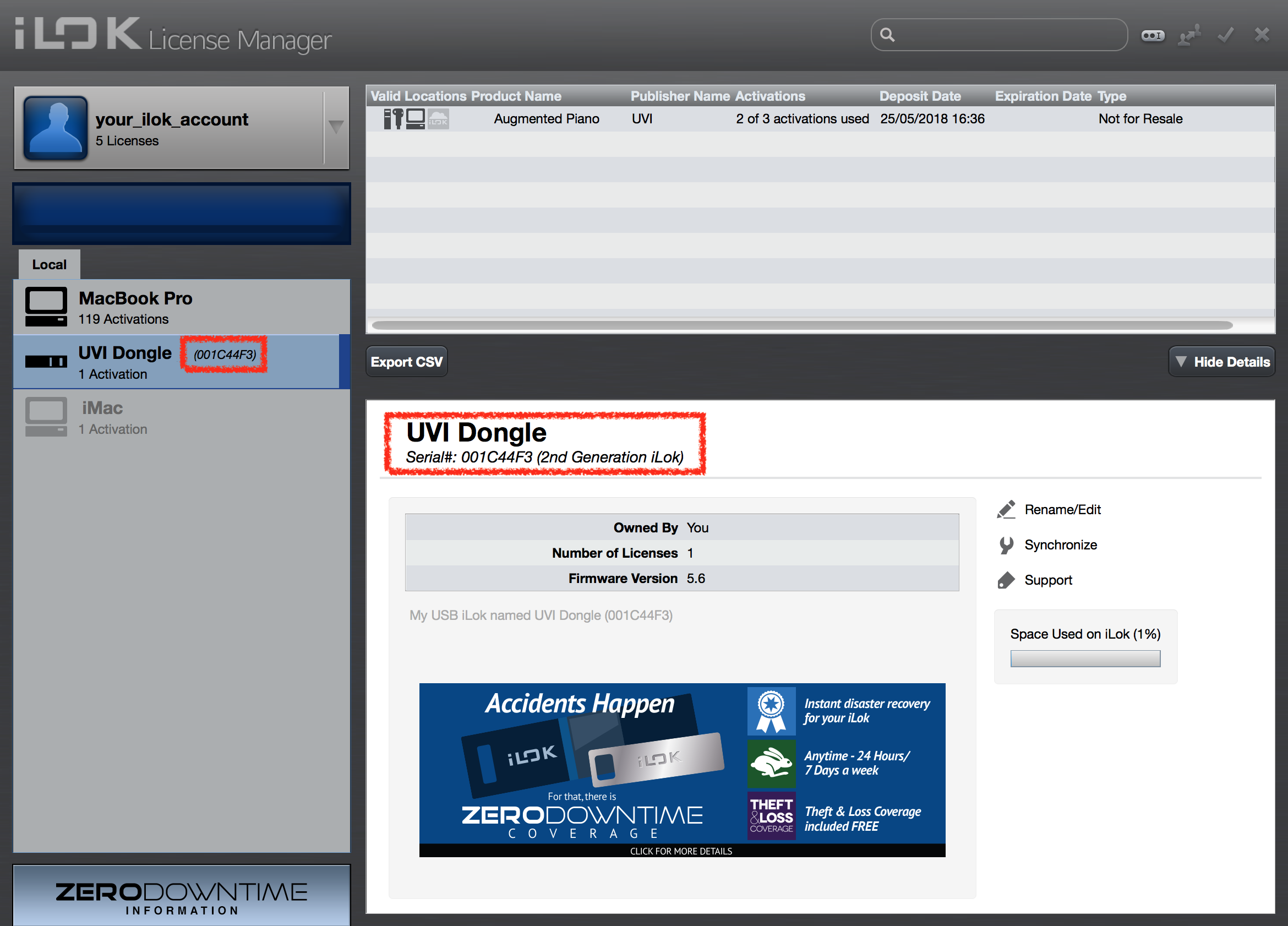The image size is (1288, 926).
Task: Click the MacBook Pro computer icon
Action: (46, 307)
